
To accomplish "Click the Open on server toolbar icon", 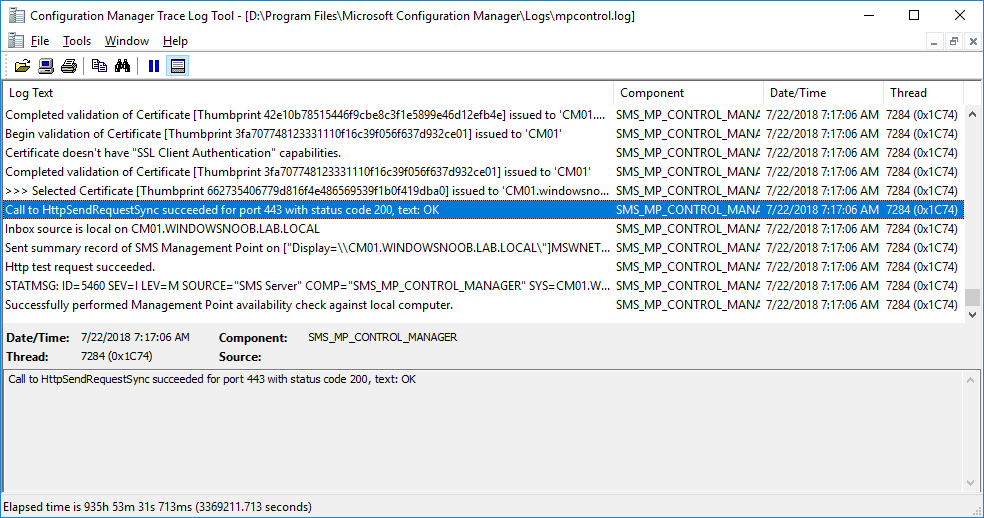I will [x=46, y=66].
